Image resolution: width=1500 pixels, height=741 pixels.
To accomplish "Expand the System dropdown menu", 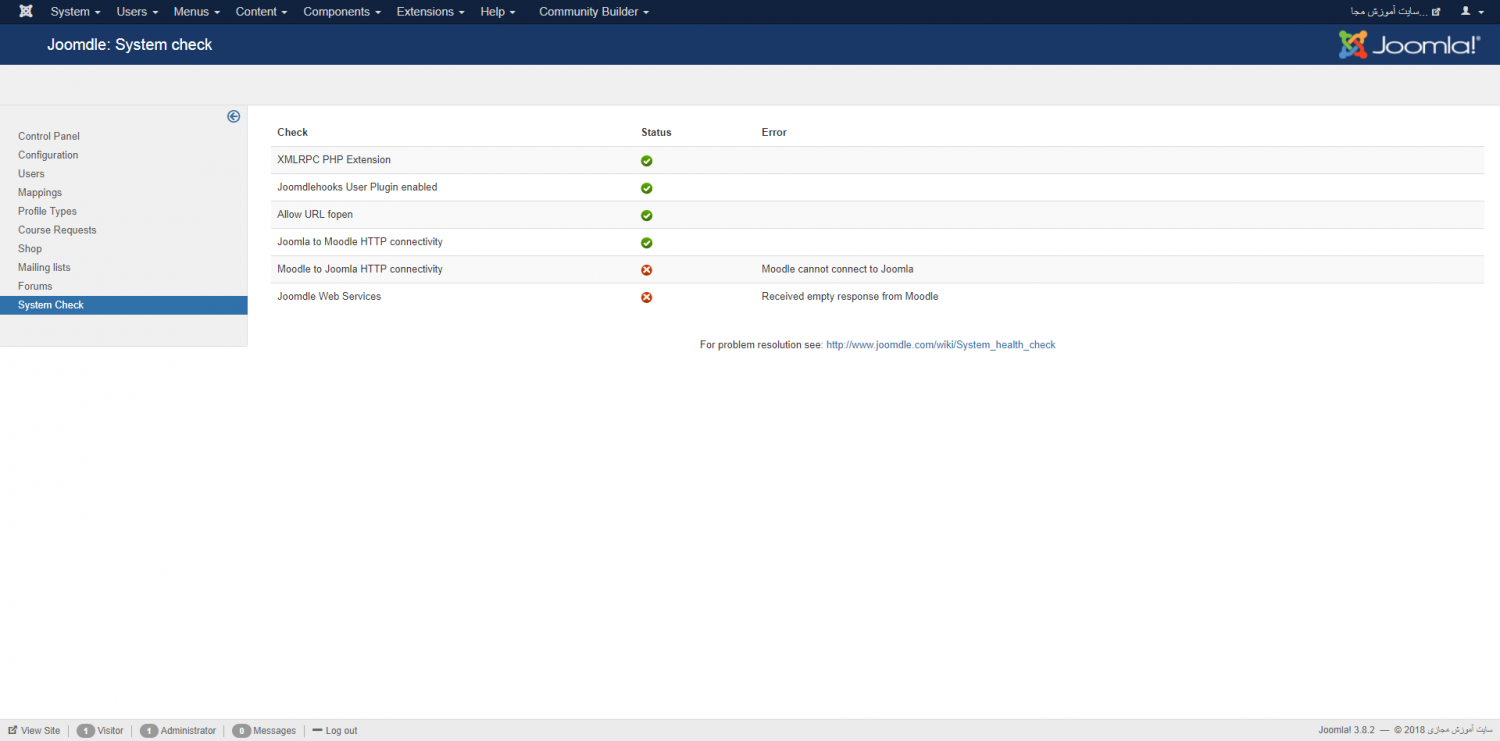I will [x=75, y=12].
